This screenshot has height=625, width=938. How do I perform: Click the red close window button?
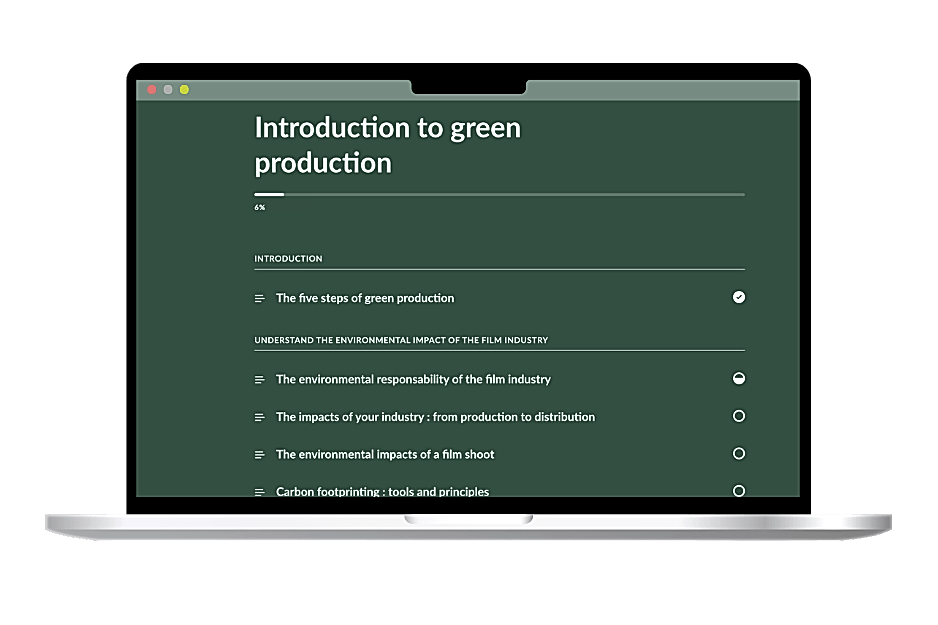152,90
